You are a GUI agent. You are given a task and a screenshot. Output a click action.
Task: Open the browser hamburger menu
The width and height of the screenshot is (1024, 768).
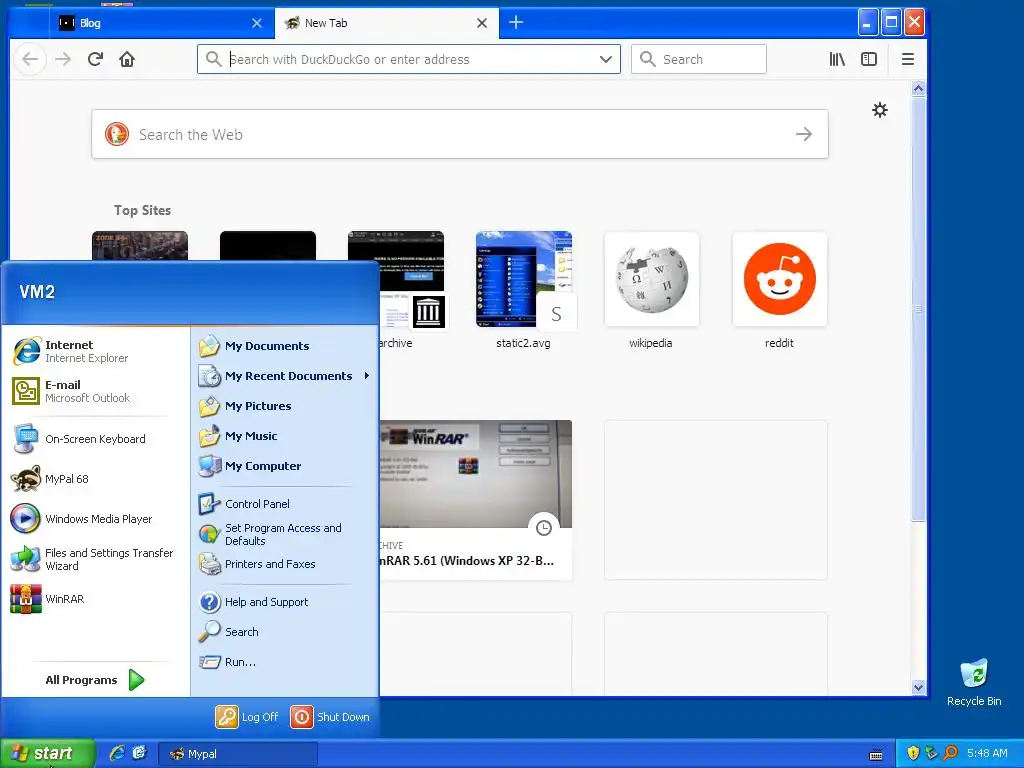(x=908, y=59)
